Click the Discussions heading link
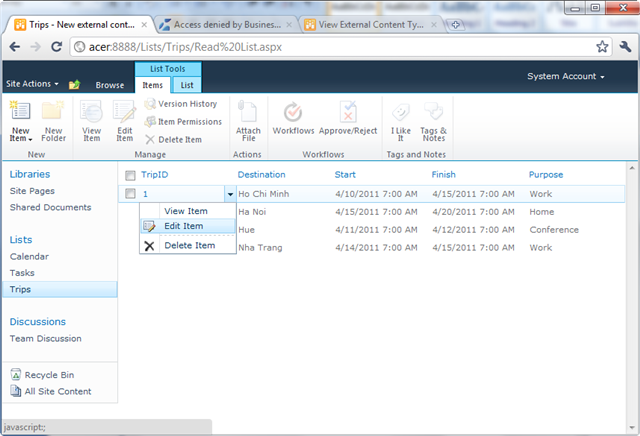Viewport: 640px width, 436px height. coord(38,322)
